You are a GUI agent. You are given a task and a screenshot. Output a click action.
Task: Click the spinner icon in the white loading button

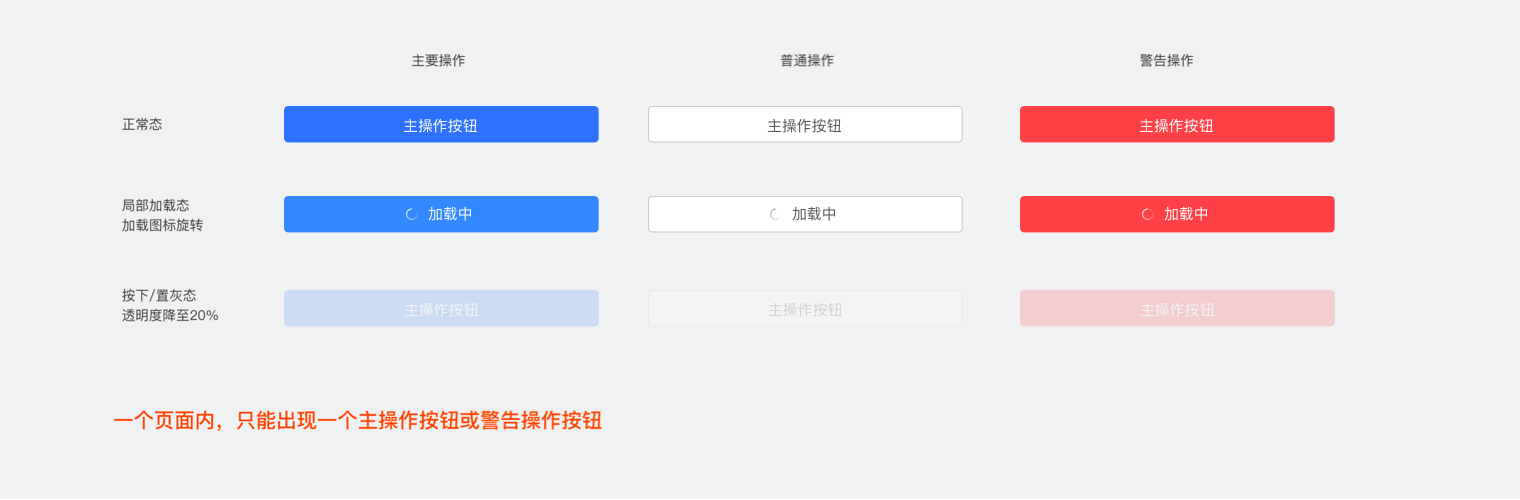pyautogui.click(x=775, y=214)
